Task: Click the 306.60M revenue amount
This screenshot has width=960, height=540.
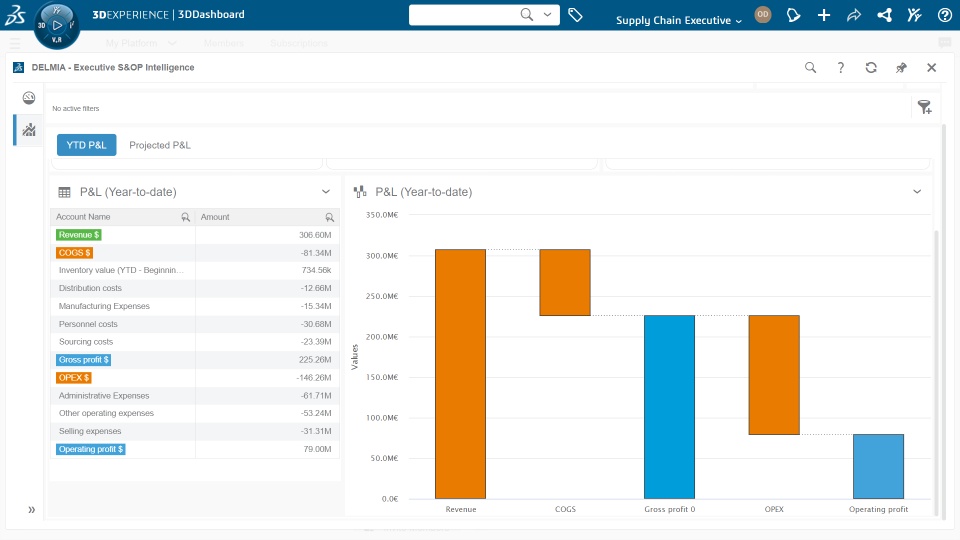Action: [x=315, y=234]
